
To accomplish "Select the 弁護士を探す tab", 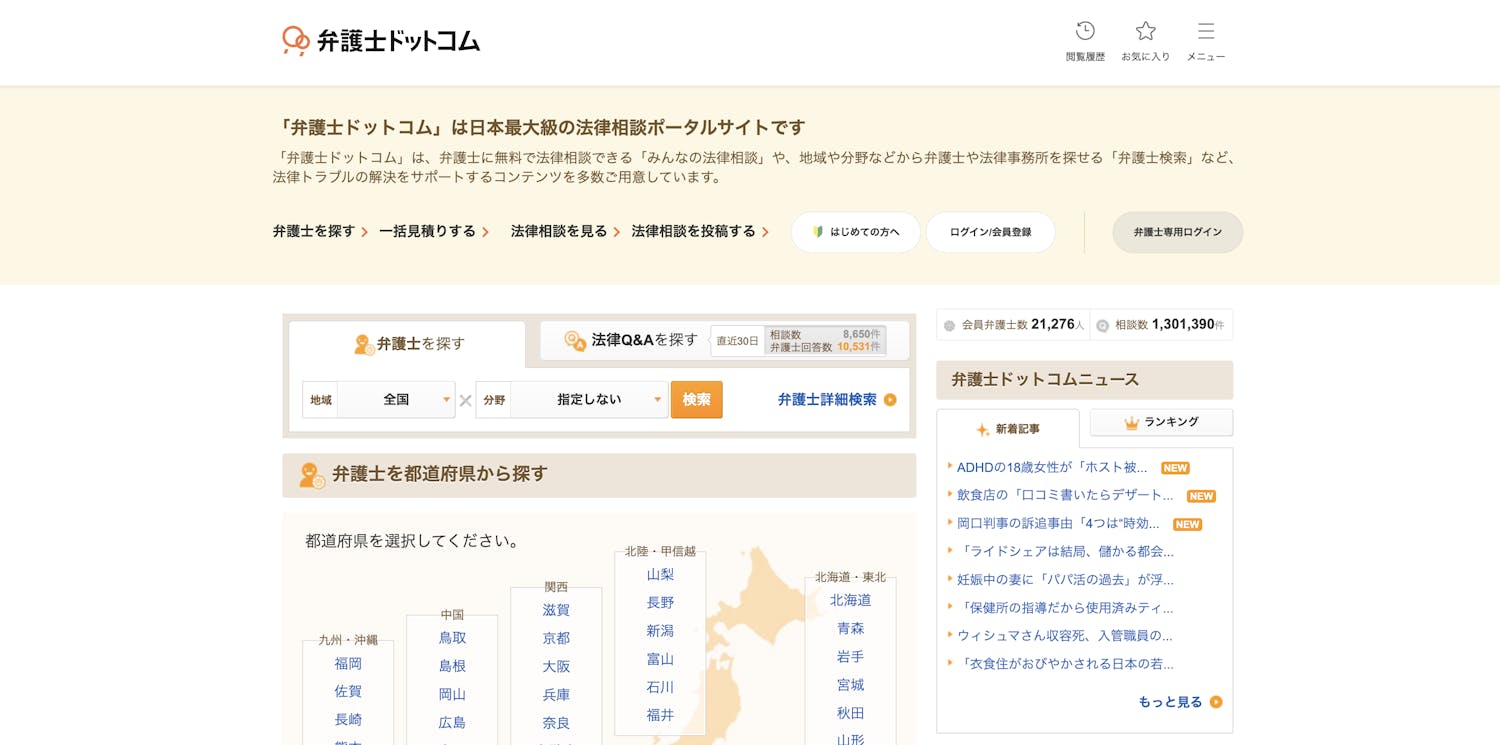I will click(x=408, y=344).
